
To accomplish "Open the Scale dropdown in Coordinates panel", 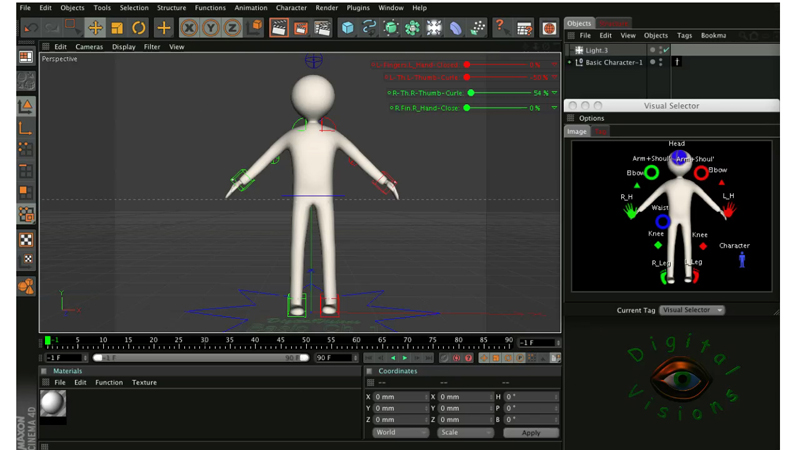I will tap(465, 433).
